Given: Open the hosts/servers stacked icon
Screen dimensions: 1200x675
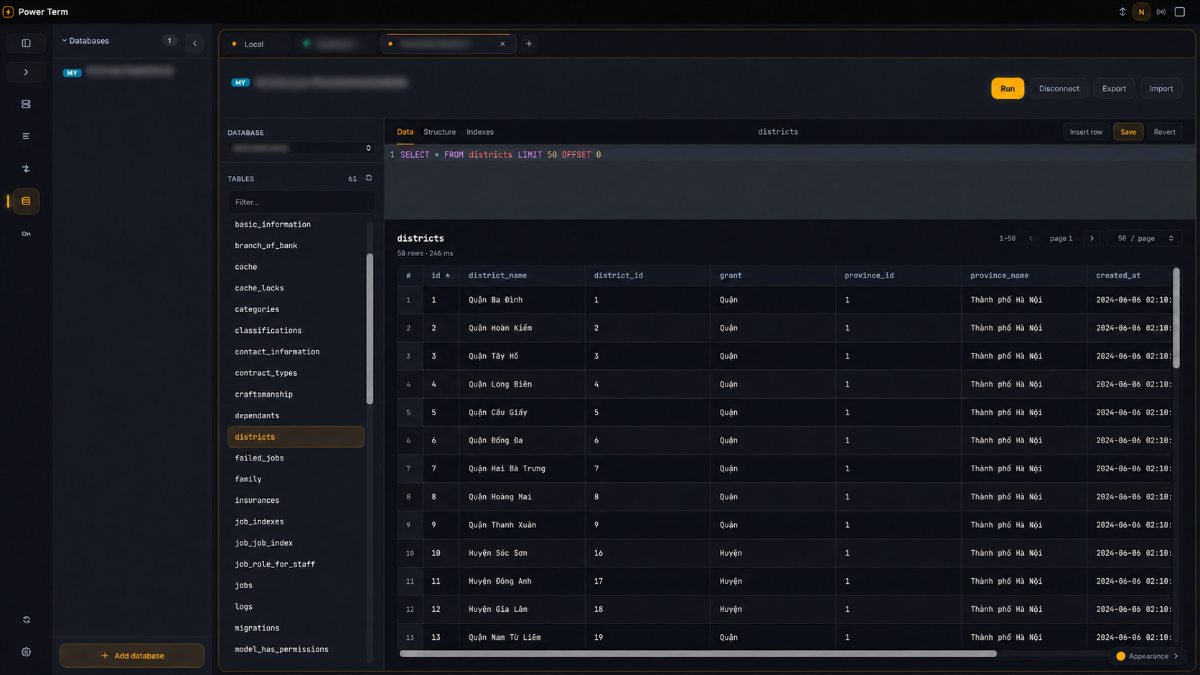Looking at the screenshot, I should (x=26, y=104).
